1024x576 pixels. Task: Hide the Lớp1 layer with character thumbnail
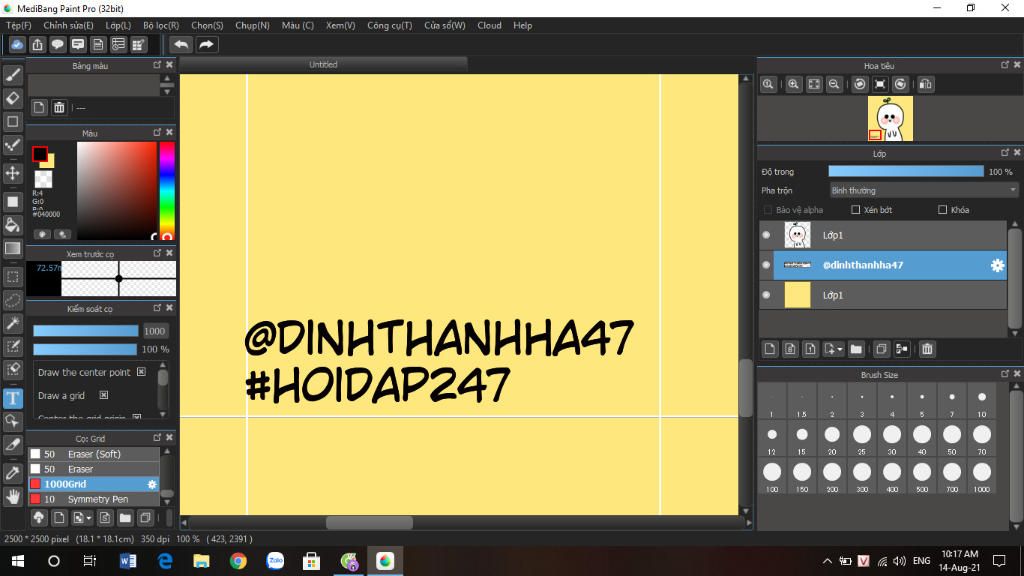point(766,235)
